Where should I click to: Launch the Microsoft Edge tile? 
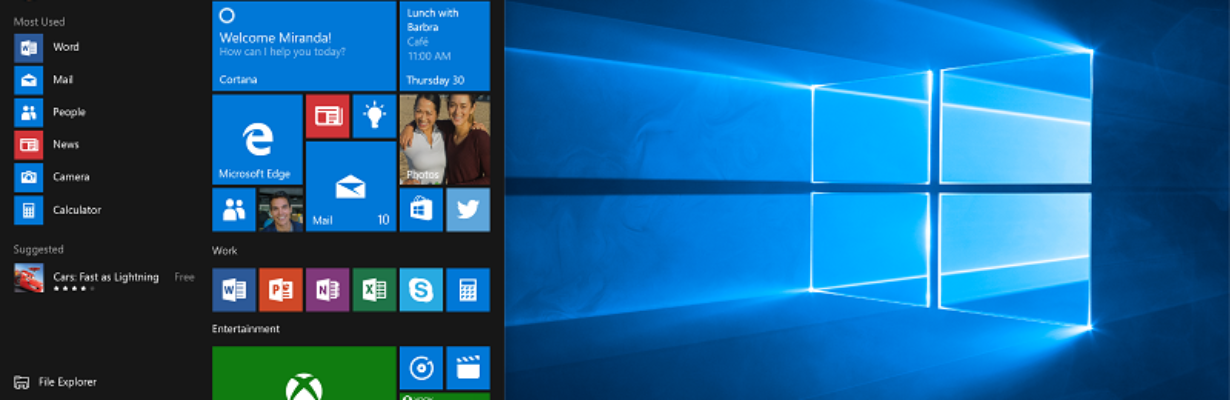[257, 140]
